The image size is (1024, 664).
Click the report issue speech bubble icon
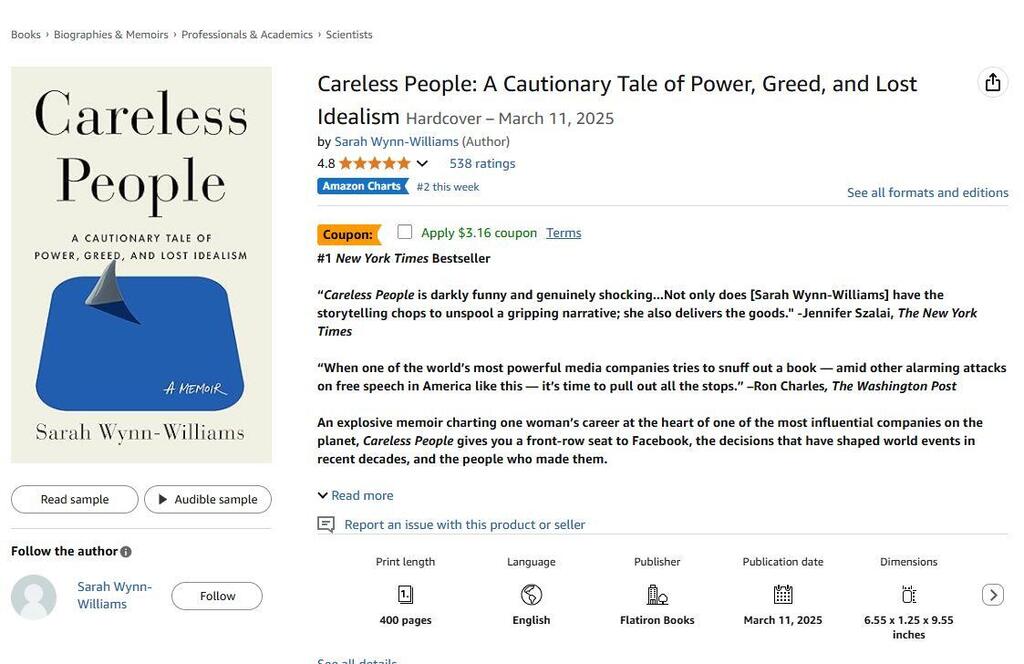coord(326,524)
